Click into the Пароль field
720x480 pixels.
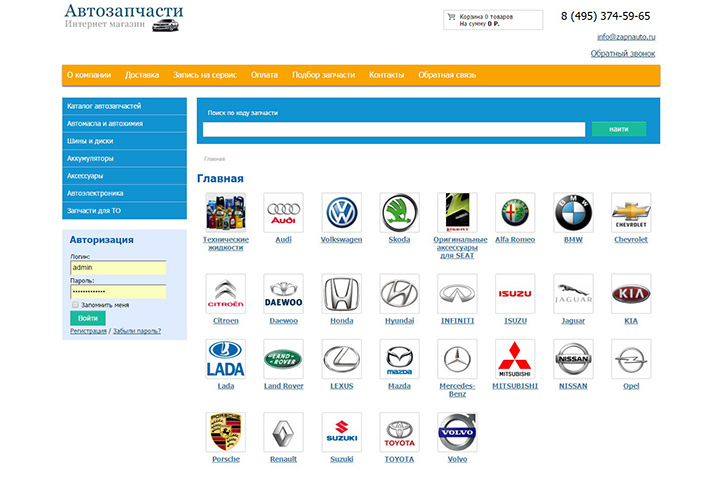point(118,292)
